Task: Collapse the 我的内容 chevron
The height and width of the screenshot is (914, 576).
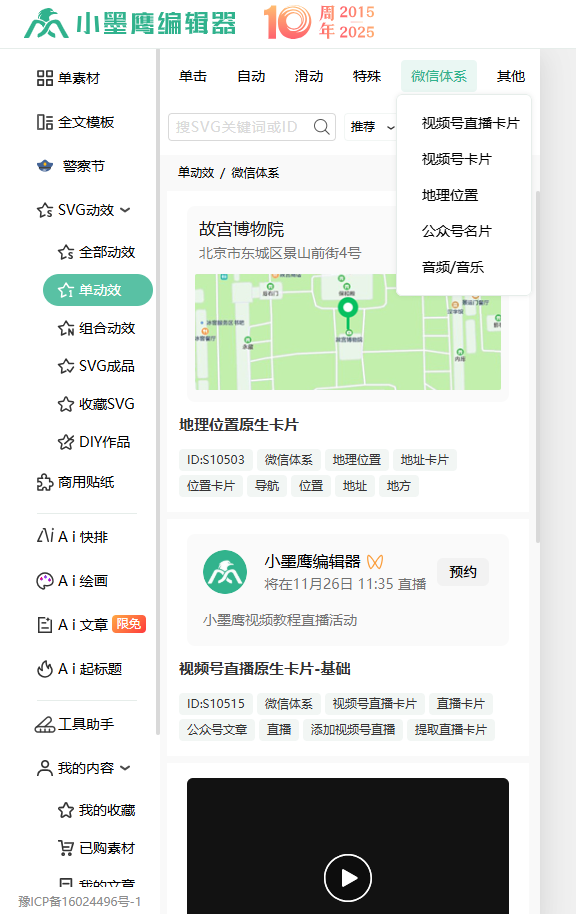Action: coord(125,768)
